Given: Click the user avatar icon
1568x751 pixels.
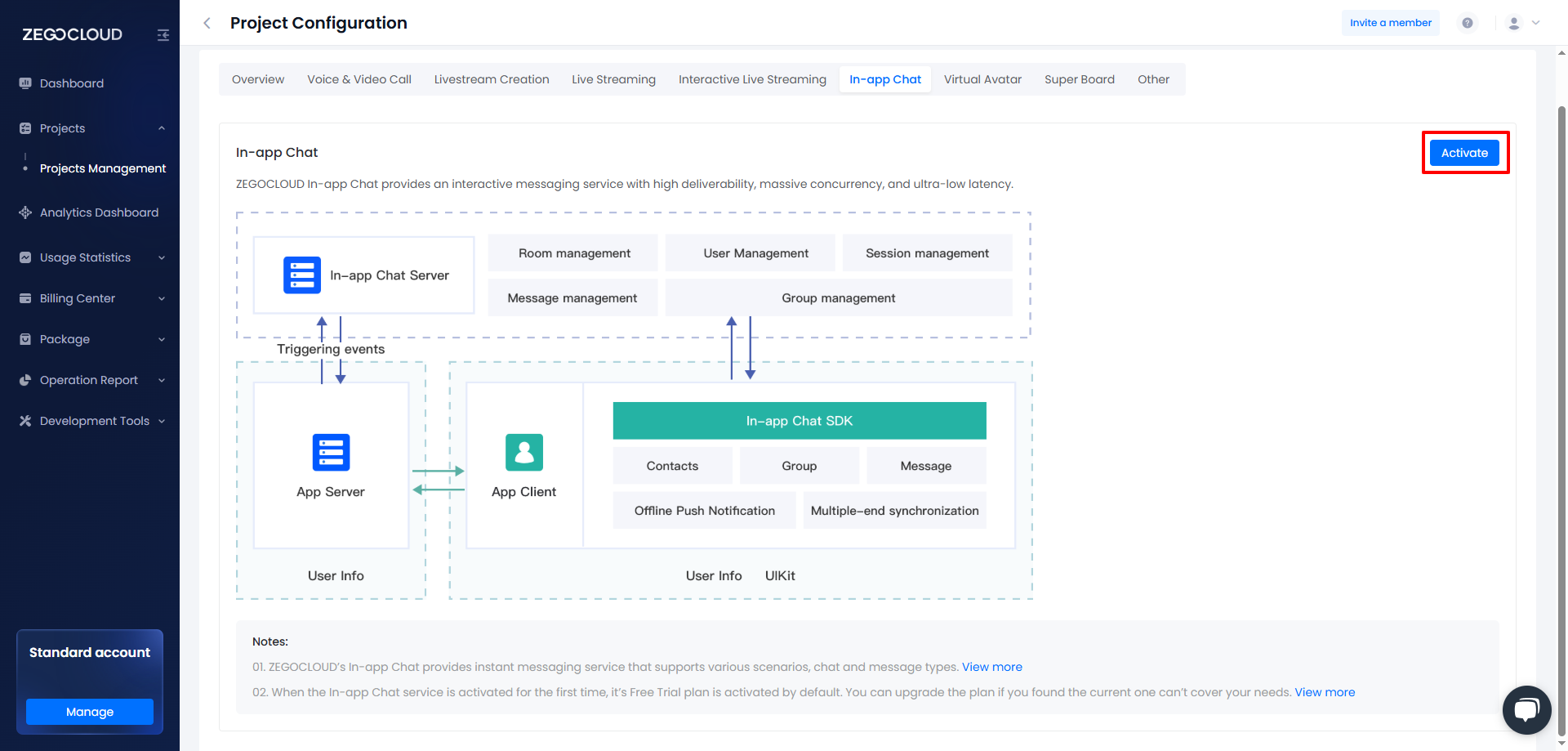Looking at the screenshot, I should click(x=1514, y=23).
